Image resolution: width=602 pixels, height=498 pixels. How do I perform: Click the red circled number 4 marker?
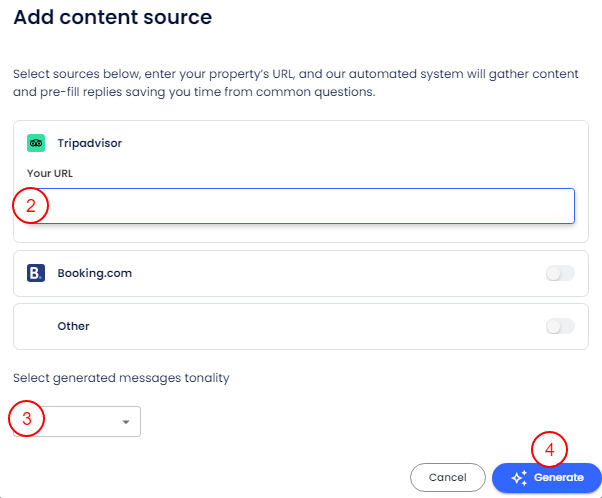pos(549,450)
